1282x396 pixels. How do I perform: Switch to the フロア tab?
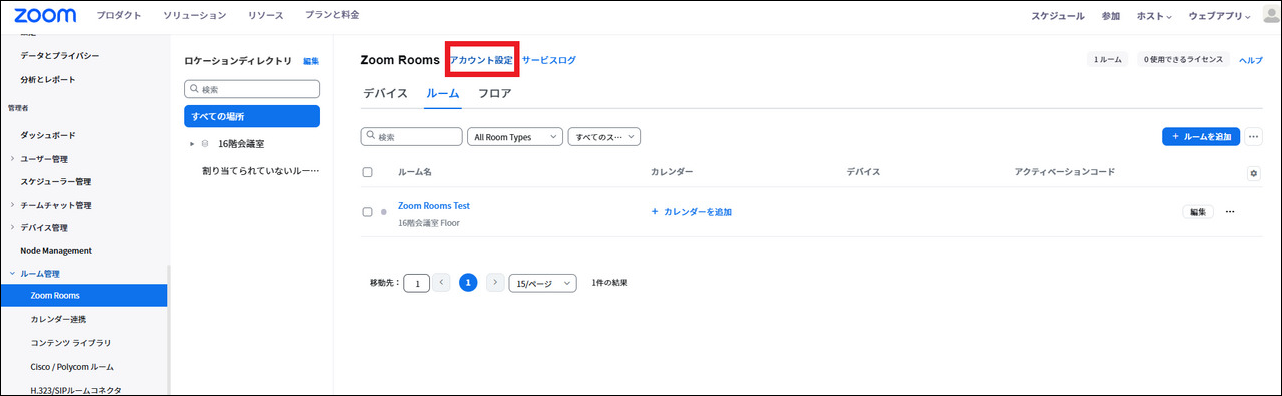494,94
